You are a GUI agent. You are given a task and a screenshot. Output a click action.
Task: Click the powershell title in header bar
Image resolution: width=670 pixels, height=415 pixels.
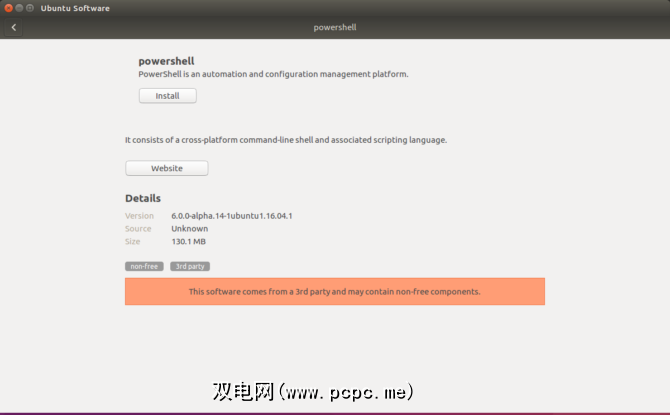[x=335, y=27]
